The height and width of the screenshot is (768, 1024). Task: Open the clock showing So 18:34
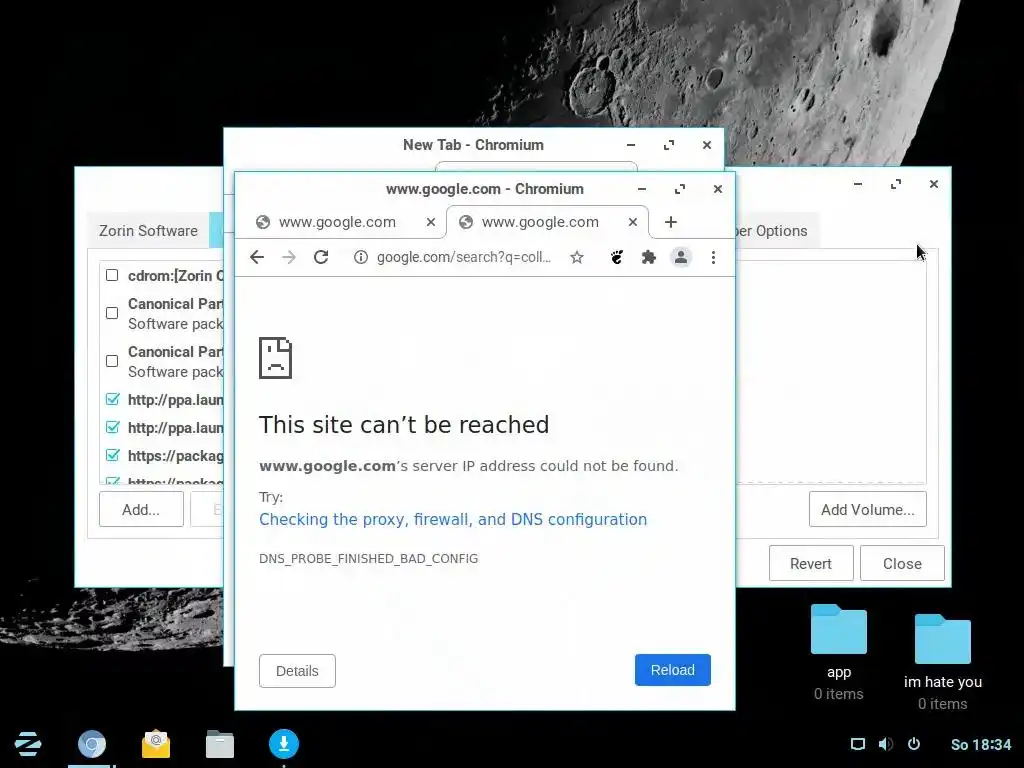(x=981, y=744)
